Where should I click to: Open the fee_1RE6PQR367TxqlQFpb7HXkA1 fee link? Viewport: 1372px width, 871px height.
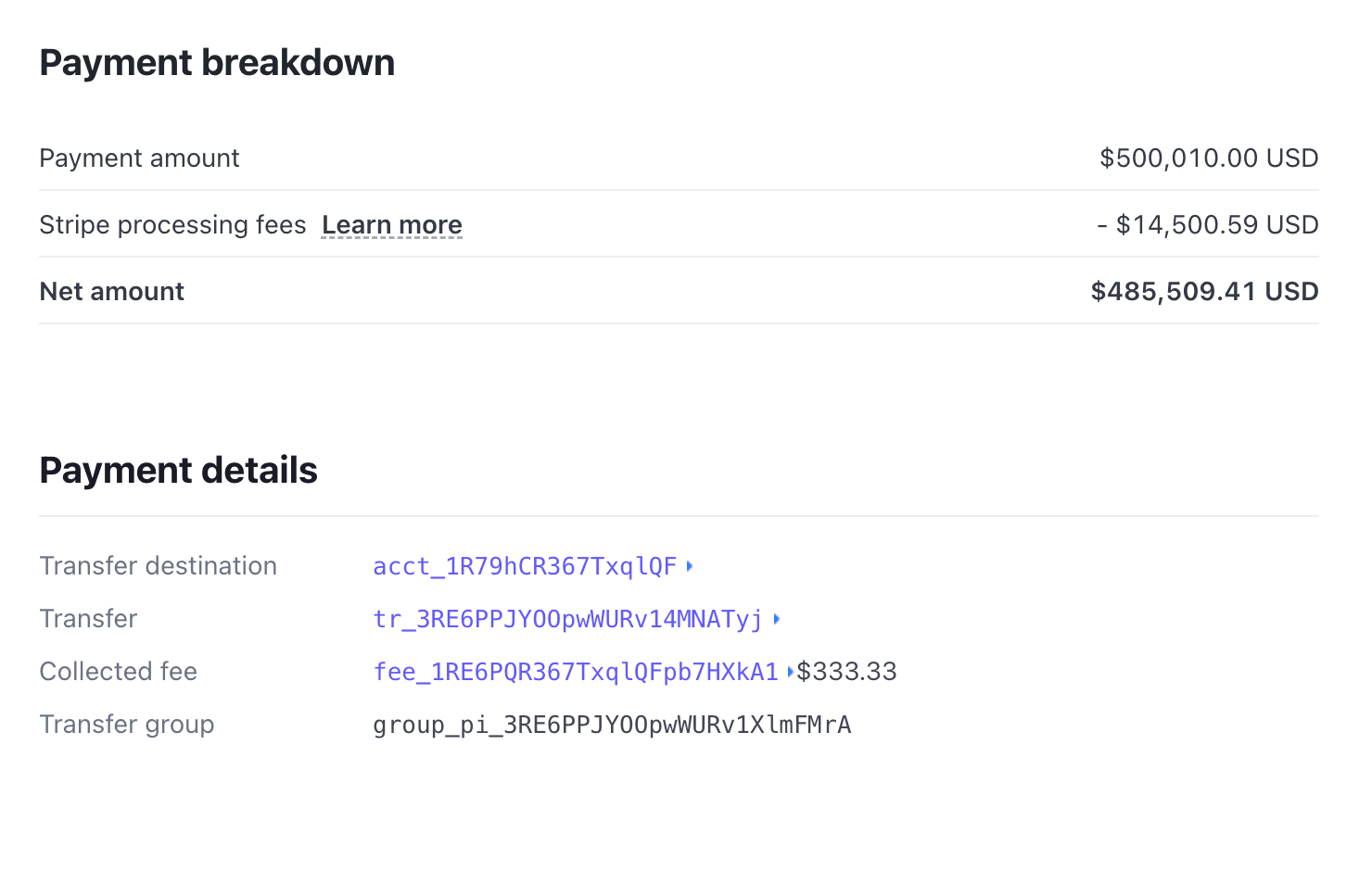coord(576,672)
